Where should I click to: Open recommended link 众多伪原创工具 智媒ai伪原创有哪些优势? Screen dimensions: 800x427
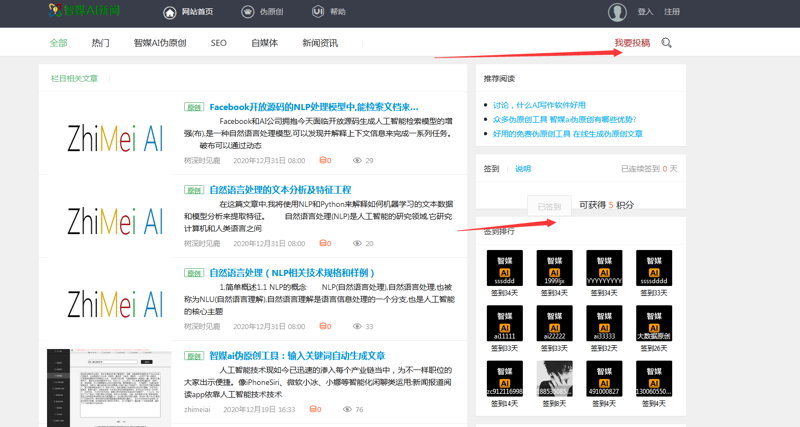tap(564, 119)
